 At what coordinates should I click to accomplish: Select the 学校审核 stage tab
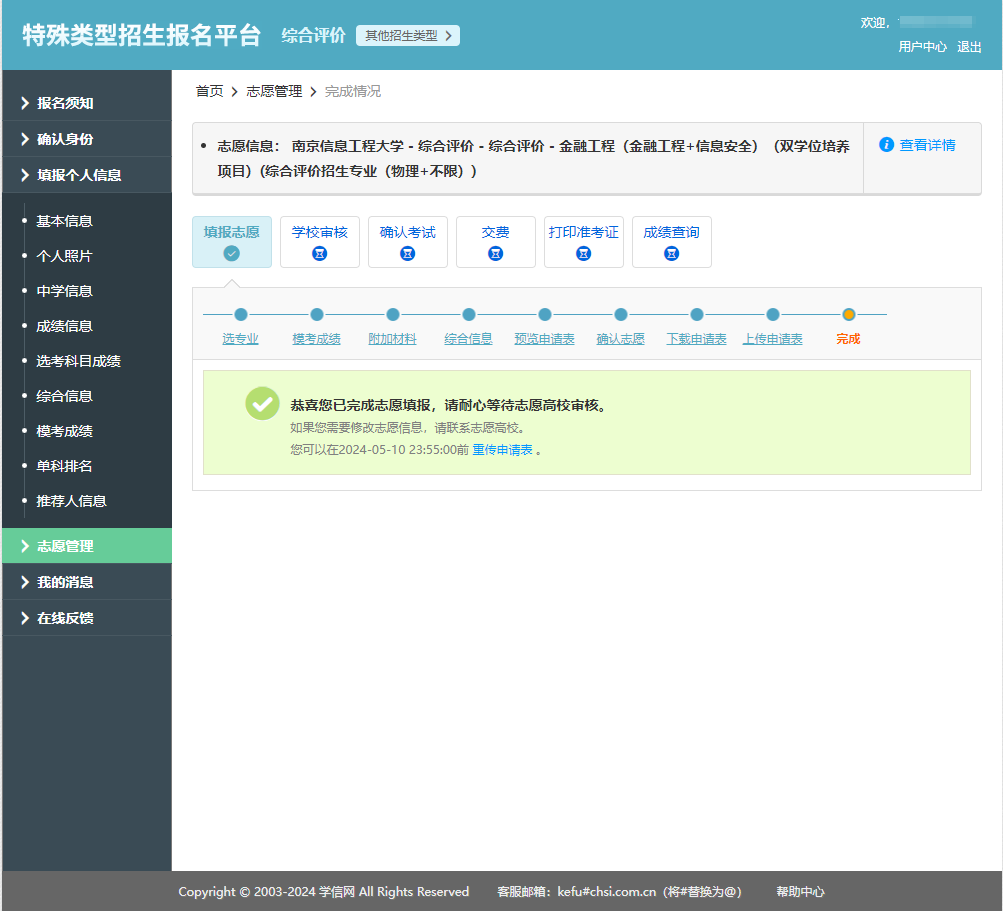320,242
